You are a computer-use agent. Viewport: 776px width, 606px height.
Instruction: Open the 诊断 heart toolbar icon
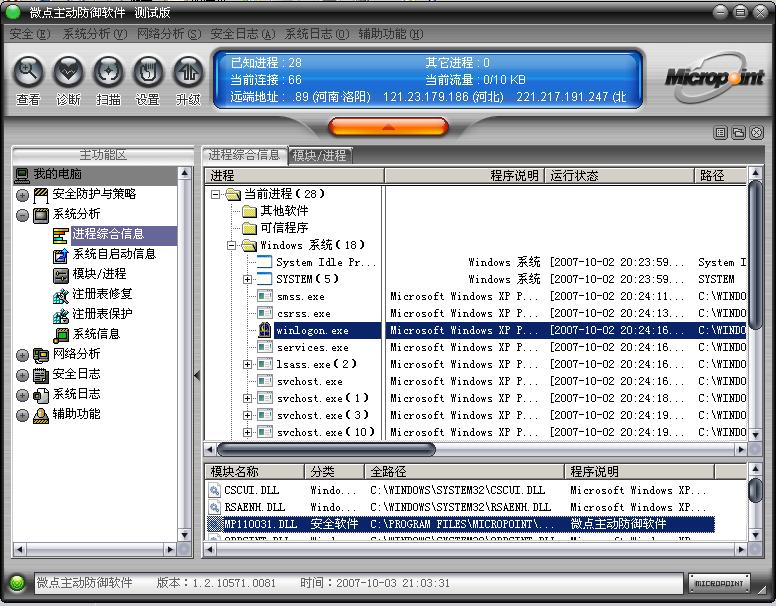pyautogui.click(x=68, y=72)
